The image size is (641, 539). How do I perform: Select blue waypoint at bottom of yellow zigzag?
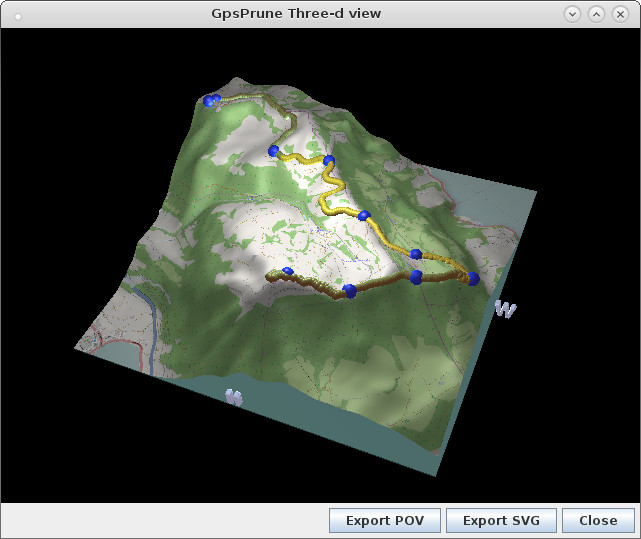point(364,215)
